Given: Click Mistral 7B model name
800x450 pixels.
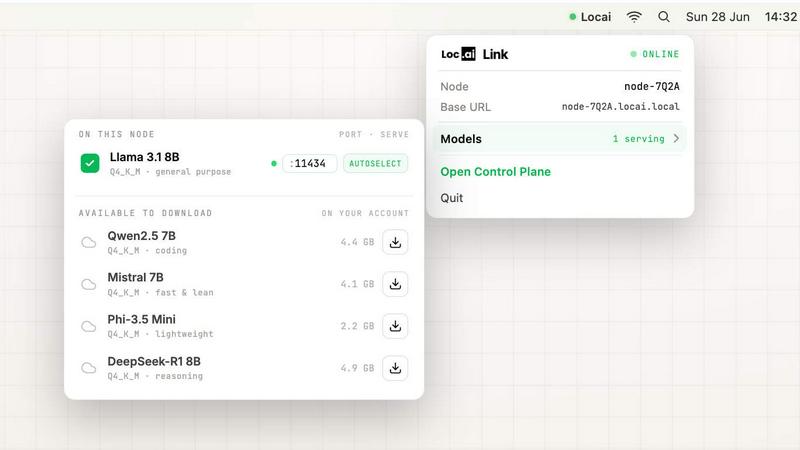Looking at the screenshot, I should (x=135, y=278).
